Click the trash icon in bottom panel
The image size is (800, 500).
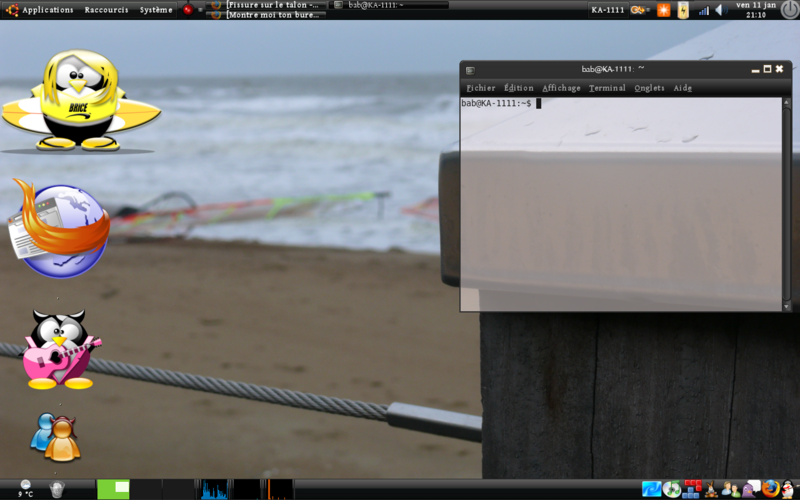point(57,489)
